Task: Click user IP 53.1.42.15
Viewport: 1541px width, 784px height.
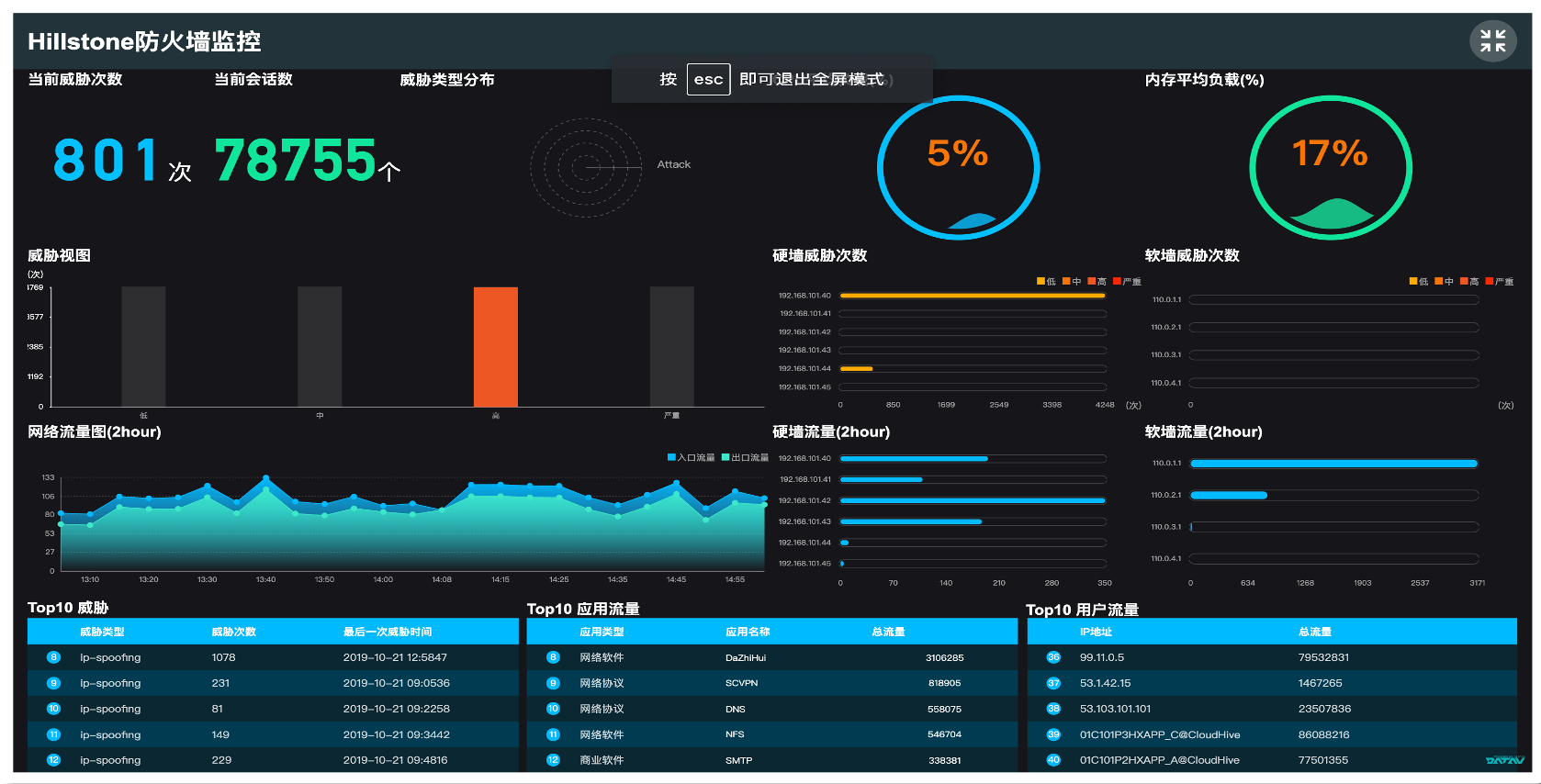Action: [x=1105, y=683]
